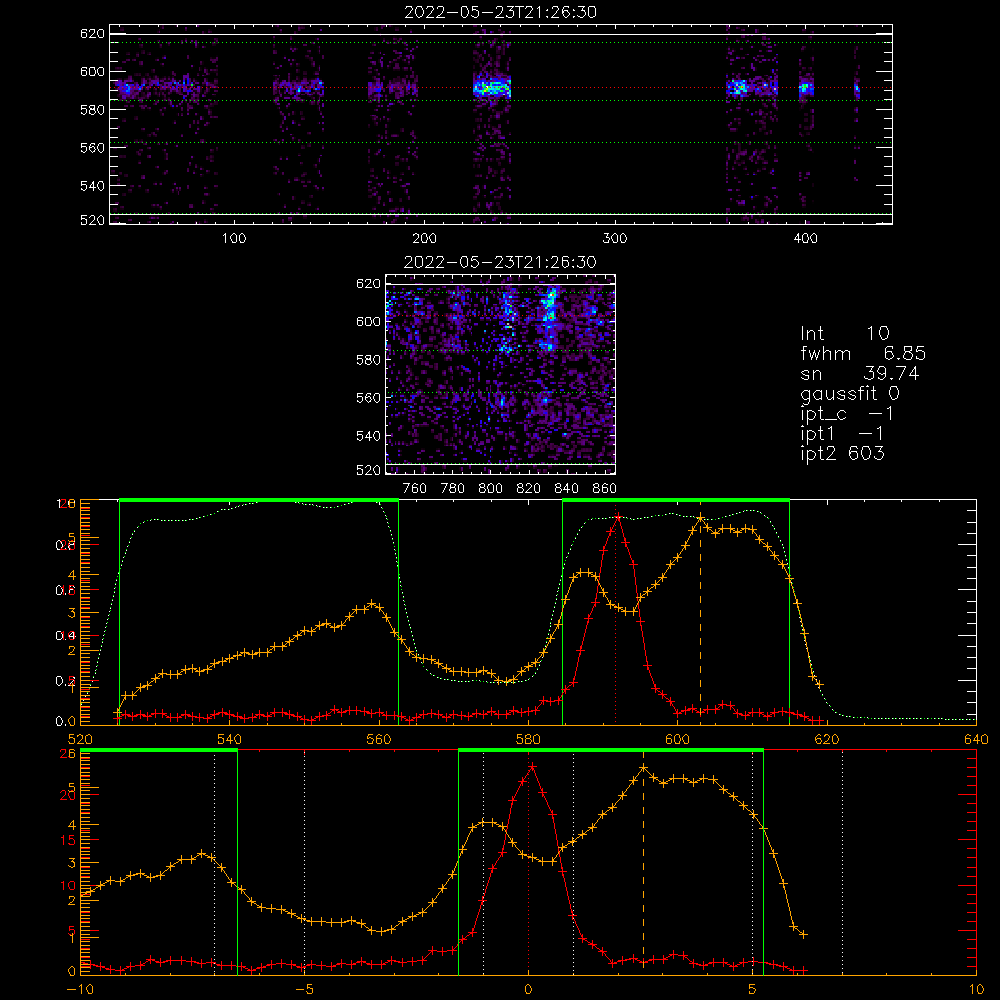Click the emission blob near x=400 in top image
Screen dimensions: 1000x1000
(x=806, y=88)
